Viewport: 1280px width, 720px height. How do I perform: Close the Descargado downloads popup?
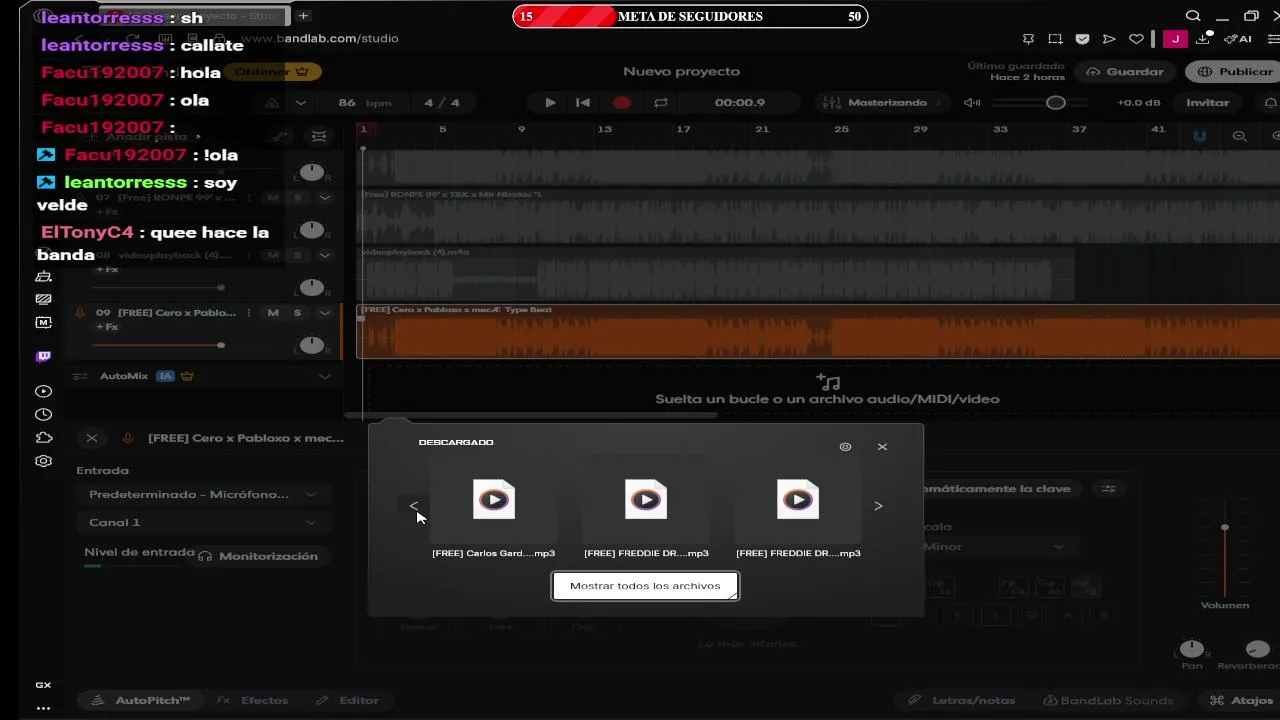pyautogui.click(x=882, y=447)
